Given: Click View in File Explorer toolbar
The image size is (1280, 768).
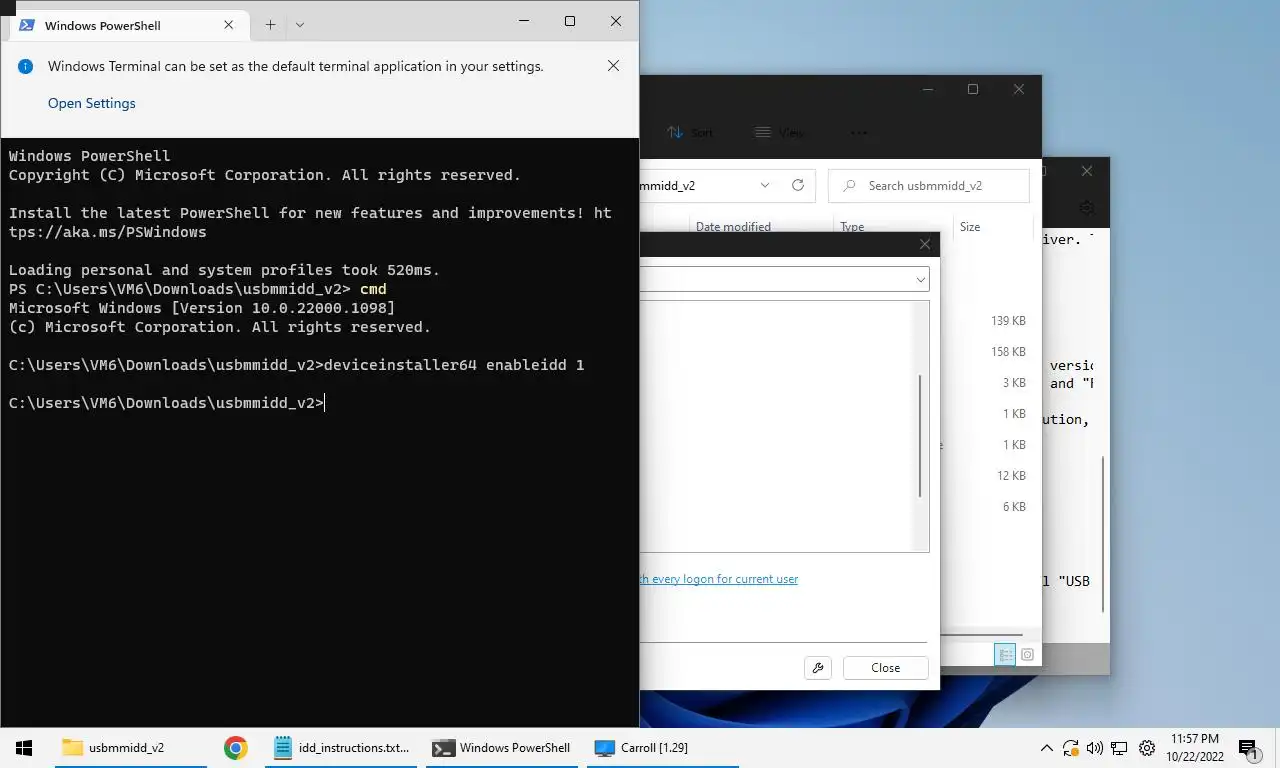Looking at the screenshot, I should coord(780,132).
